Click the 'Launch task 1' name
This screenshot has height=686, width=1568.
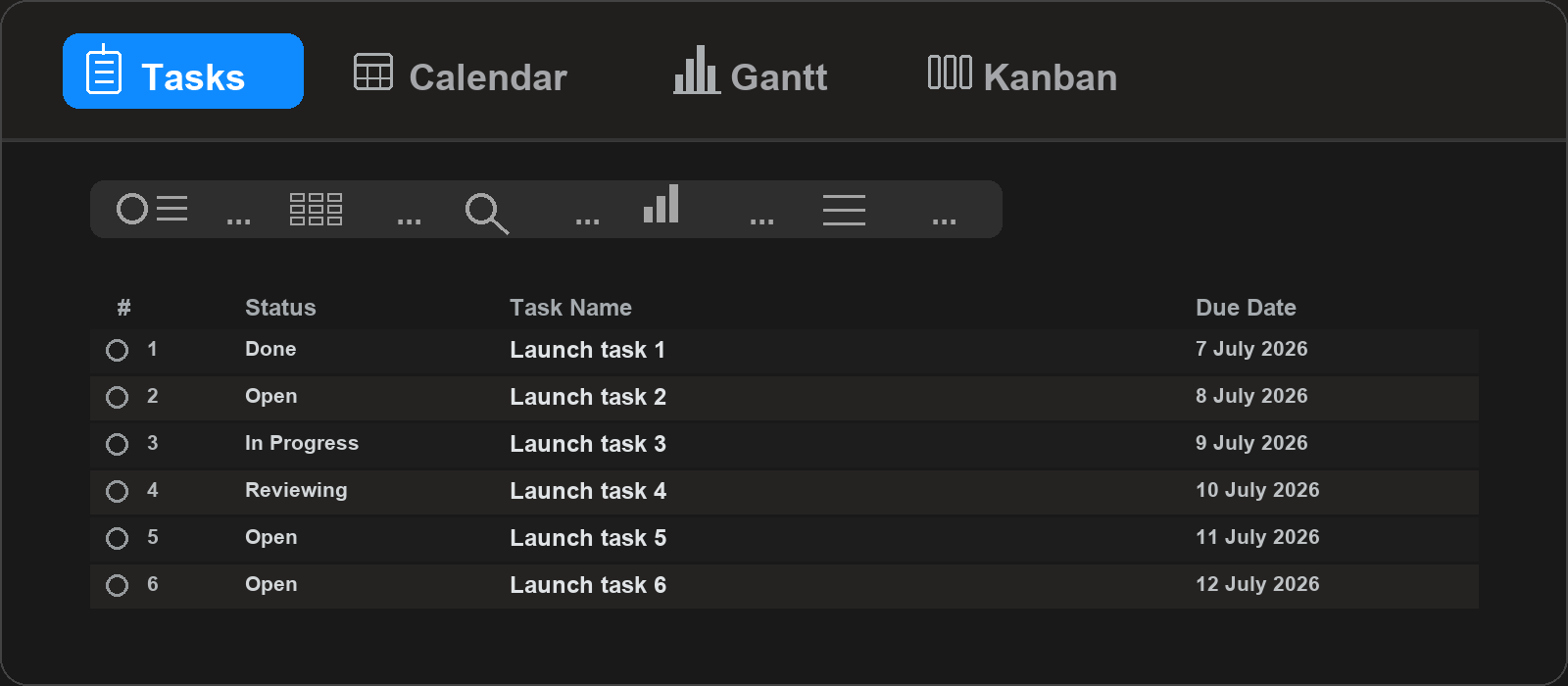click(587, 350)
